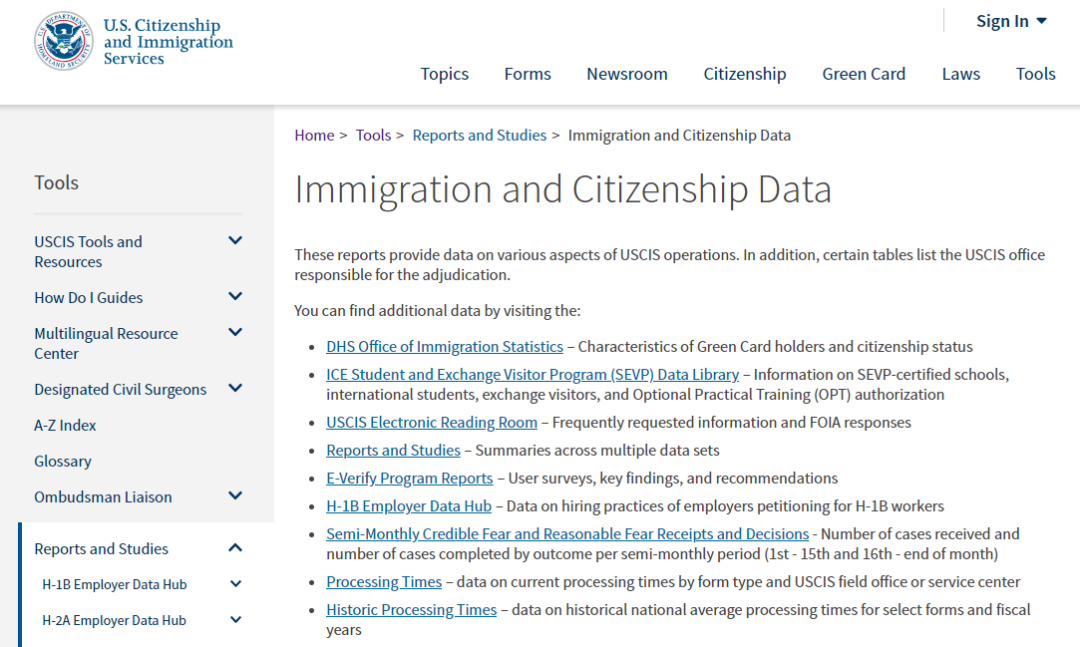Image resolution: width=1080 pixels, height=647 pixels.
Task: Expand Ombudsman Liaison chevron
Action: pyautogui.click(x=235, y=495)
